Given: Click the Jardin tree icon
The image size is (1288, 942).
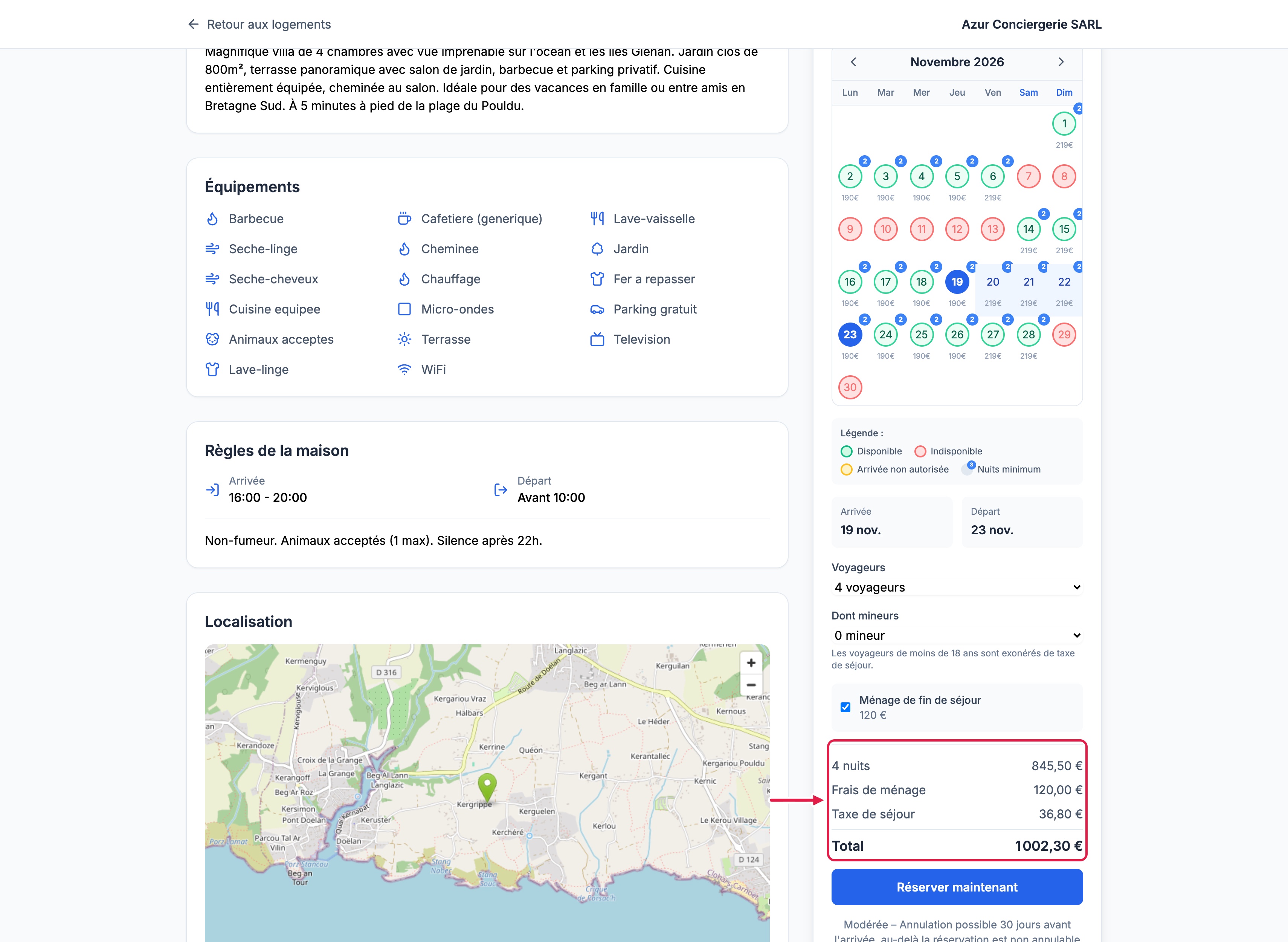Looking at the screenshot, I should click(597, 249).
